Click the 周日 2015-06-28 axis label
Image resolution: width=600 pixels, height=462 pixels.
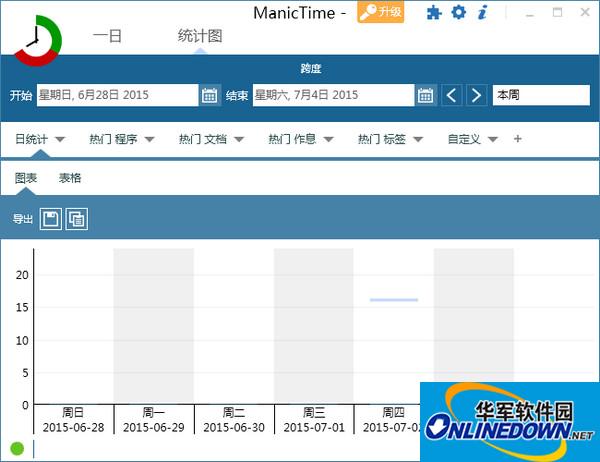[73, 420]
